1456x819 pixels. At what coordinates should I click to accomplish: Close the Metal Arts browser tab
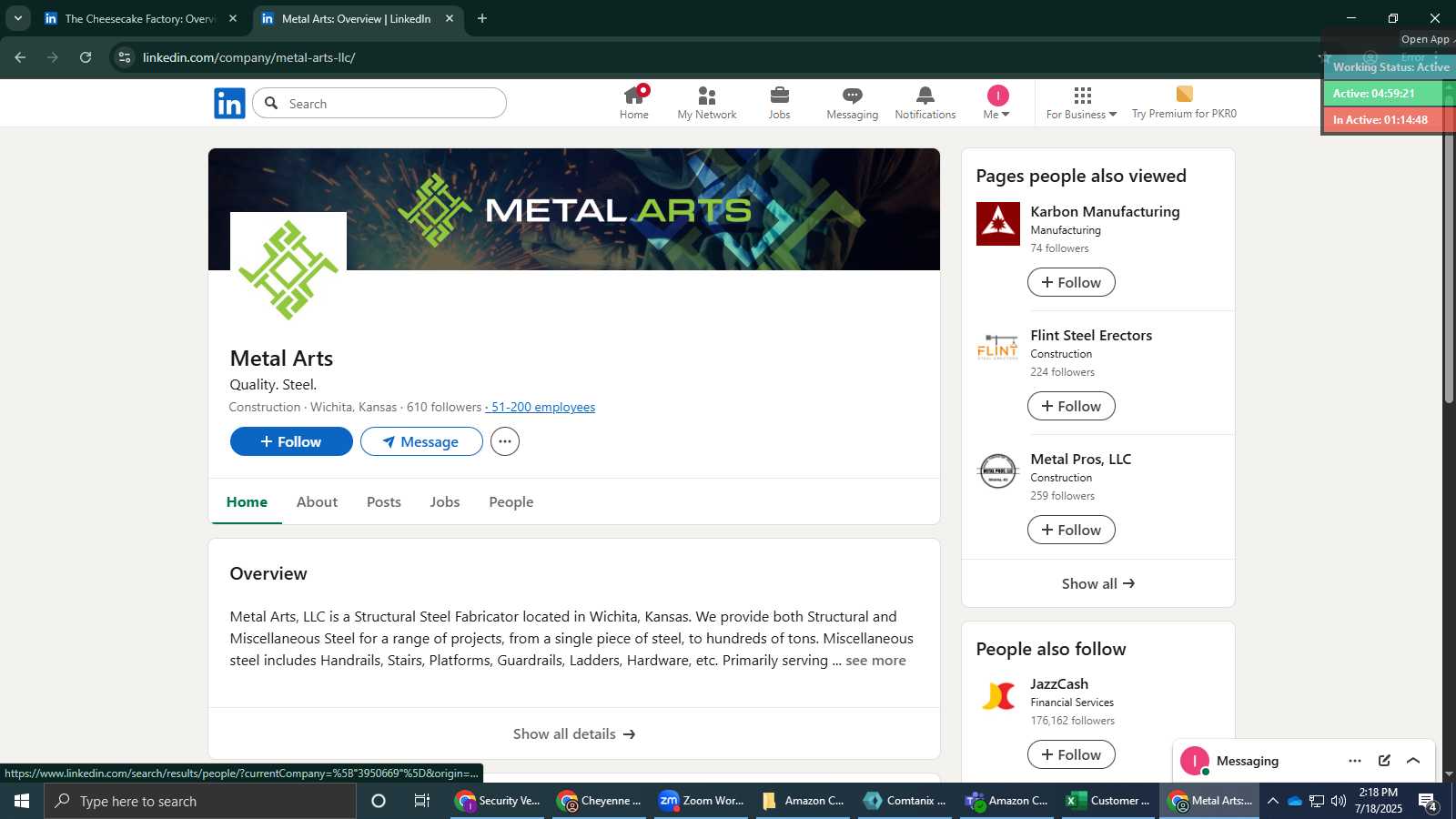tap(450, 18)
